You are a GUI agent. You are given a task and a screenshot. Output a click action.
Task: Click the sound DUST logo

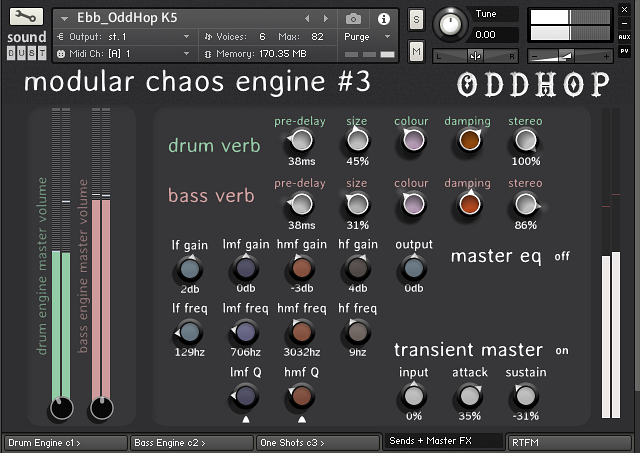[27, 45]
